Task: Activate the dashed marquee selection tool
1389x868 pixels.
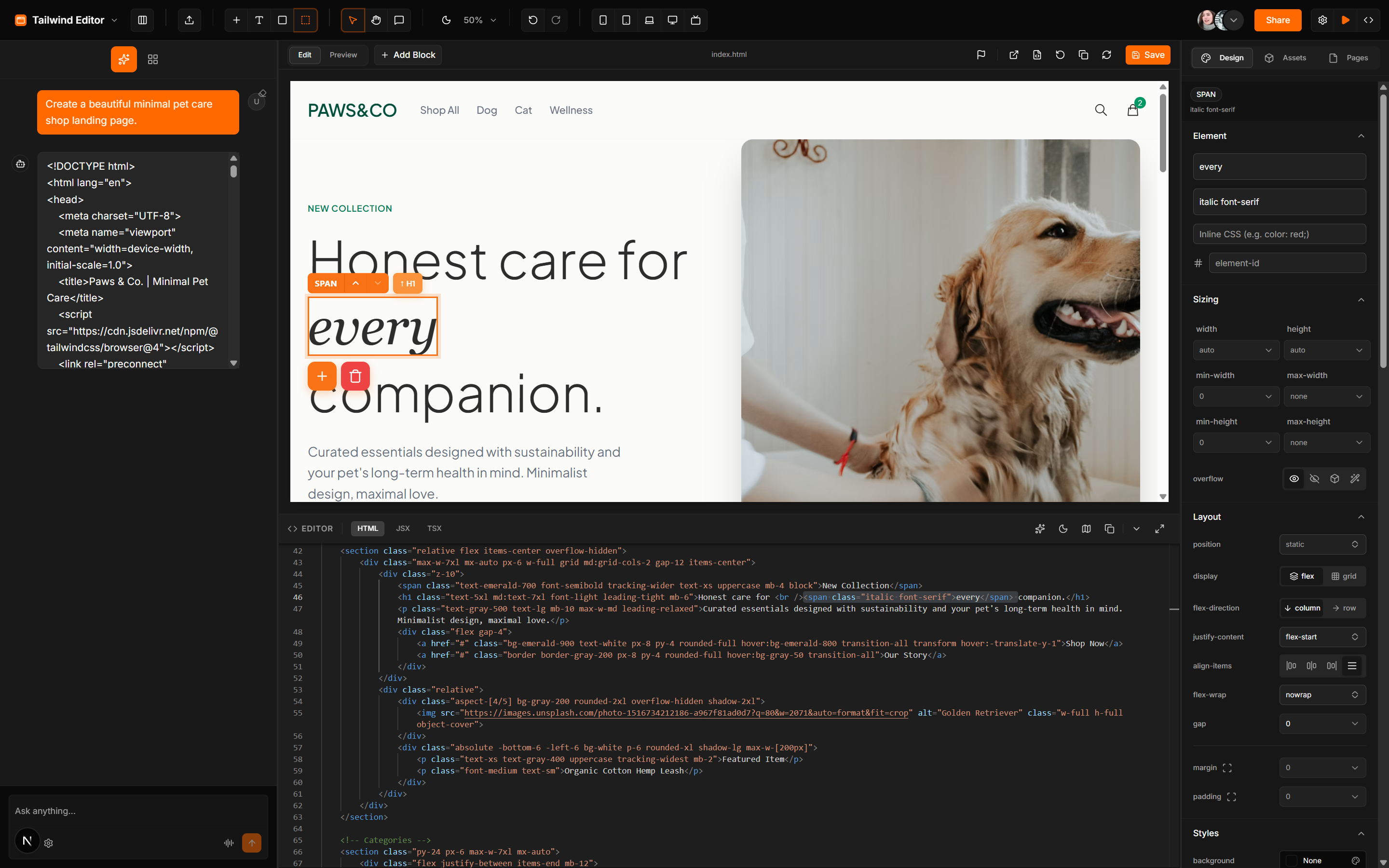Action: [305, 20]
